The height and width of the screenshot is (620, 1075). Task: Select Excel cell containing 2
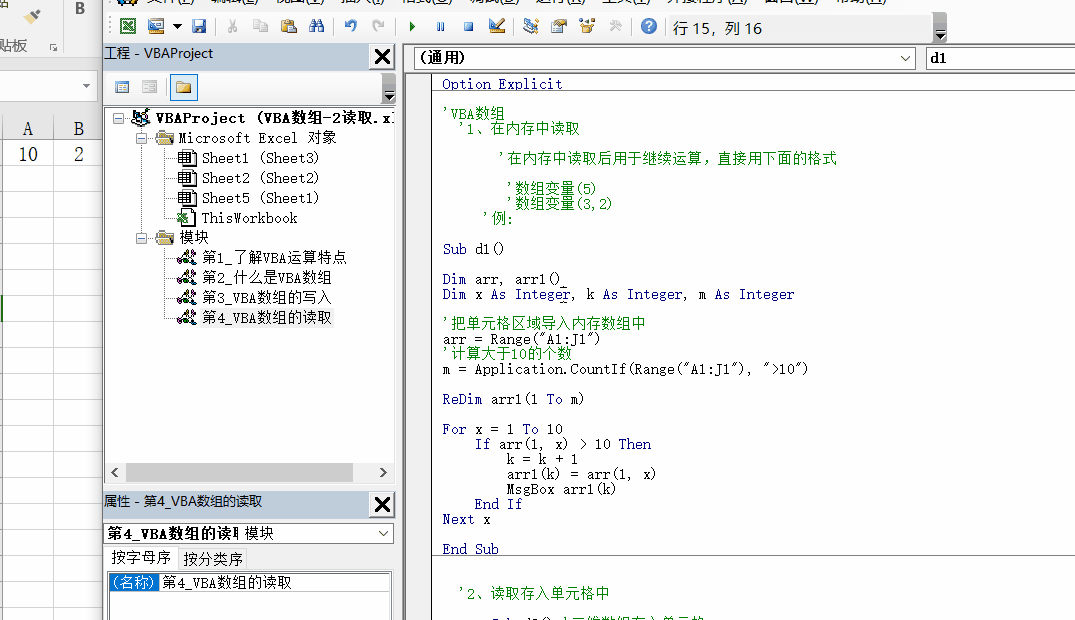tap(79, 154)
